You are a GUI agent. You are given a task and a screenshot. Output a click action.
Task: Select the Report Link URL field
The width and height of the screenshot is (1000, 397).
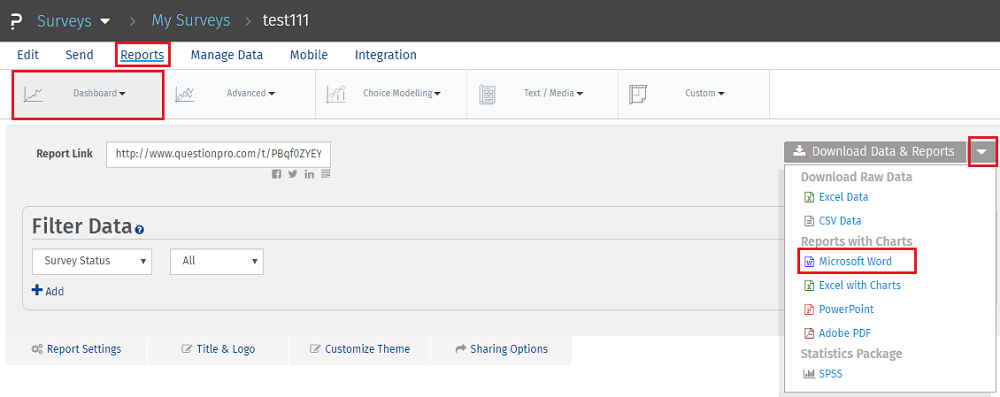219,154
